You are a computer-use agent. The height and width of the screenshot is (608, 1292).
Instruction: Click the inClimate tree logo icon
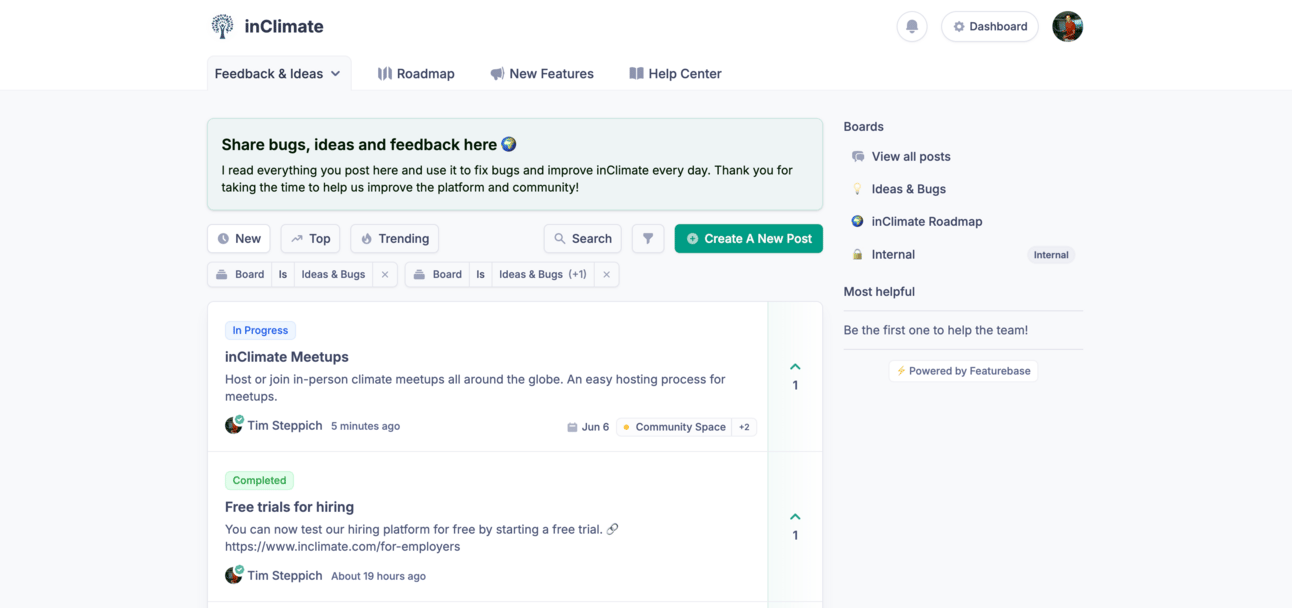pyautogui.click(x=222, y=27)
